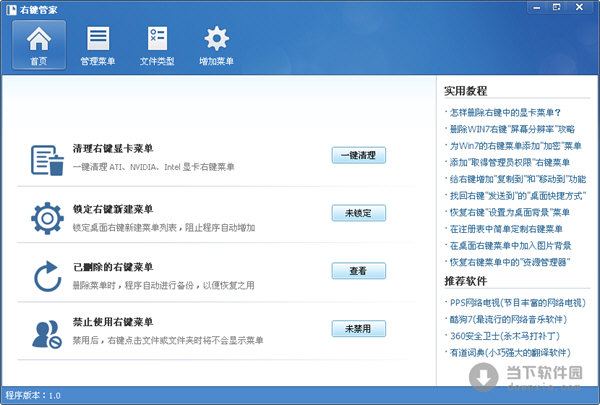Close the 右键管家 window
The image size is (600, 405).
pyautogui.click(x=579, y=7)
